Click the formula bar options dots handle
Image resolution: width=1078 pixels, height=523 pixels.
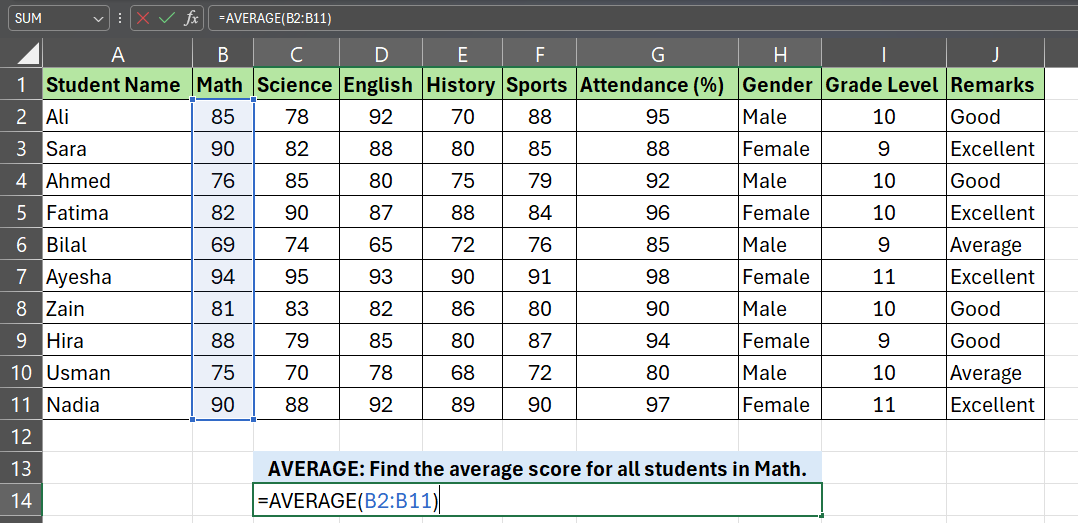point(120,19)
